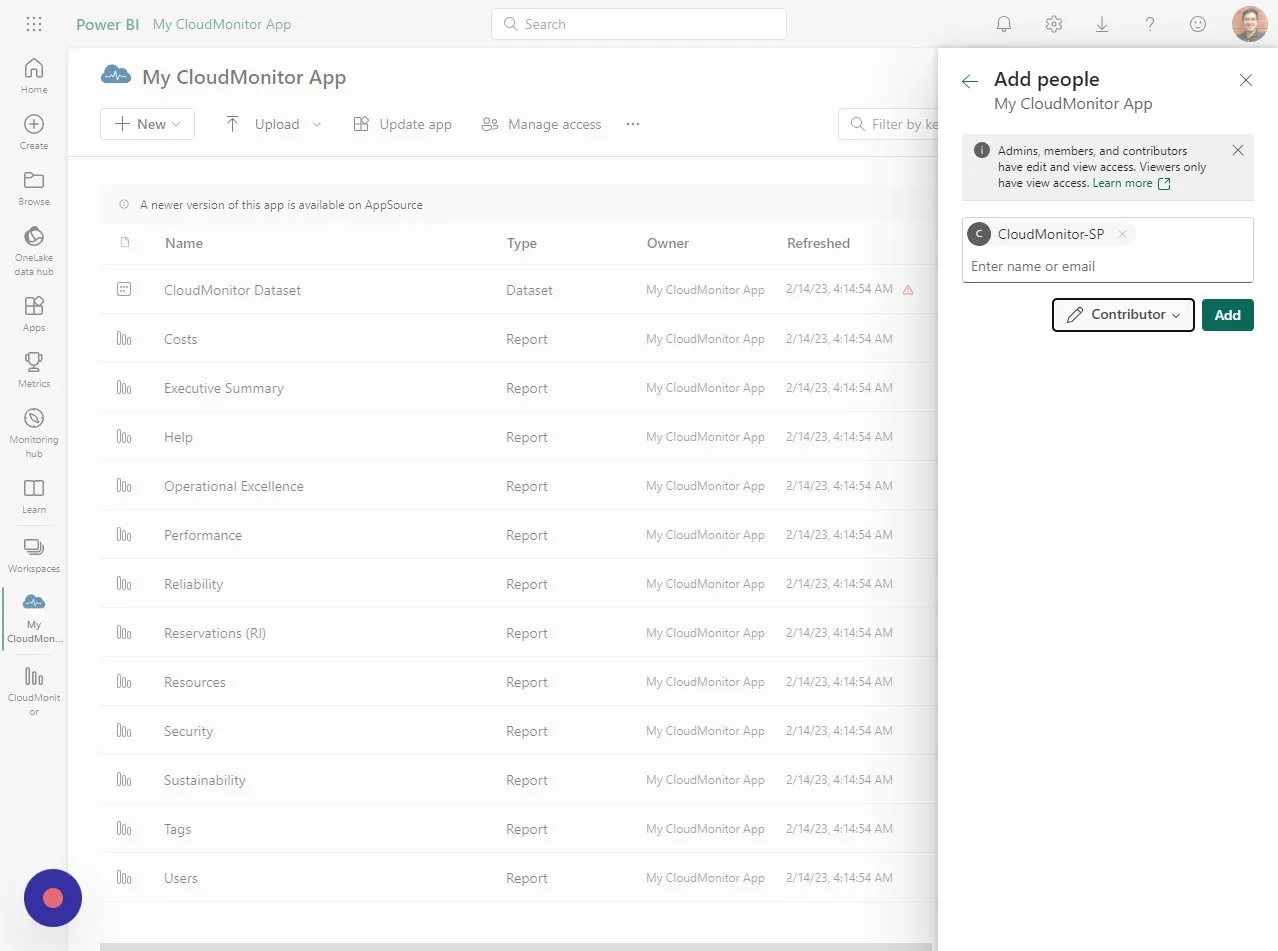Image resolution: width=1278 pixels, height=951 pixels.
Task: Open the Users report
Action: (x=181, y=878)
